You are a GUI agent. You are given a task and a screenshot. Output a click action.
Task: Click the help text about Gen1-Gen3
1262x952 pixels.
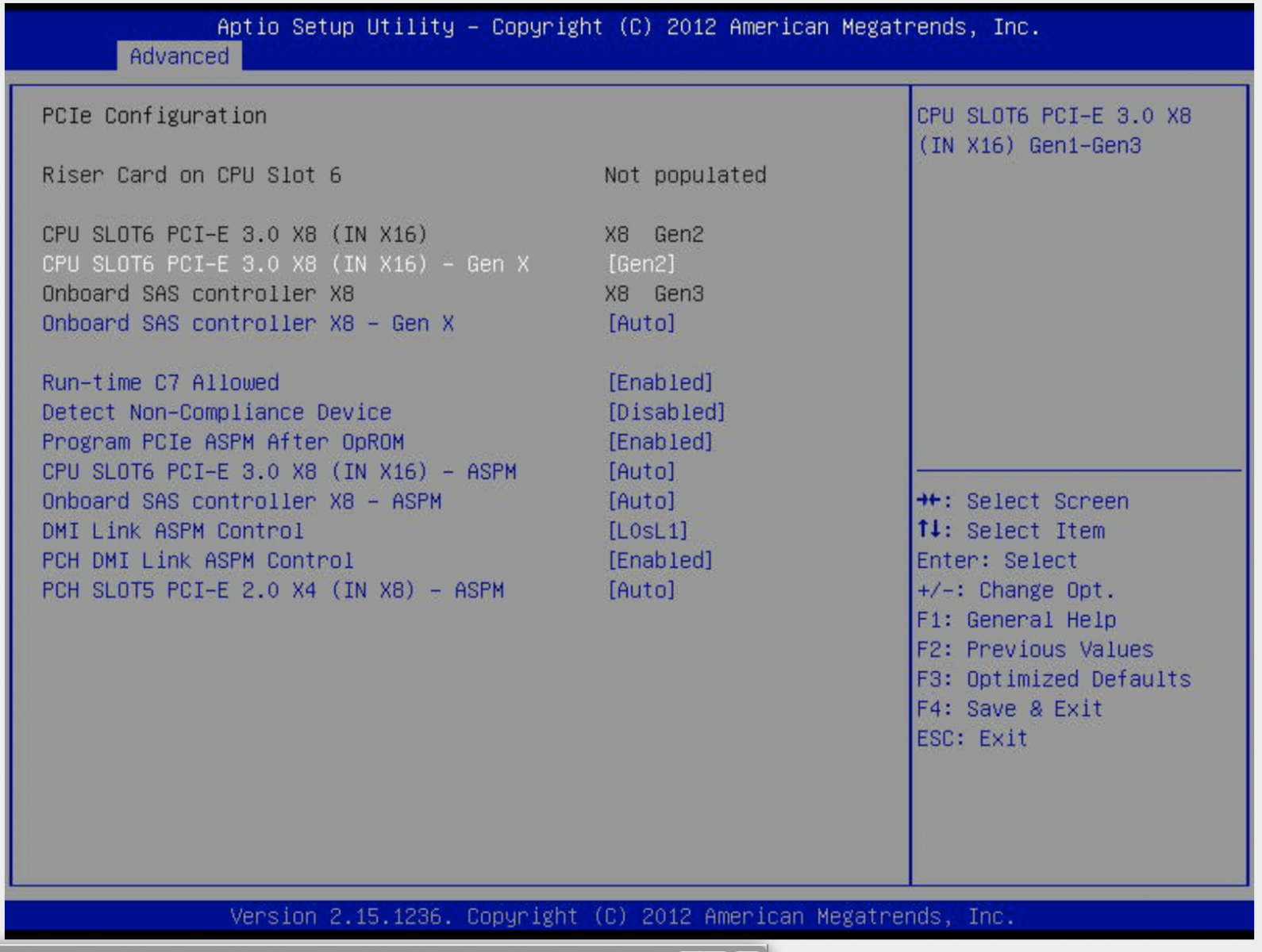[x=1054, y=131]
